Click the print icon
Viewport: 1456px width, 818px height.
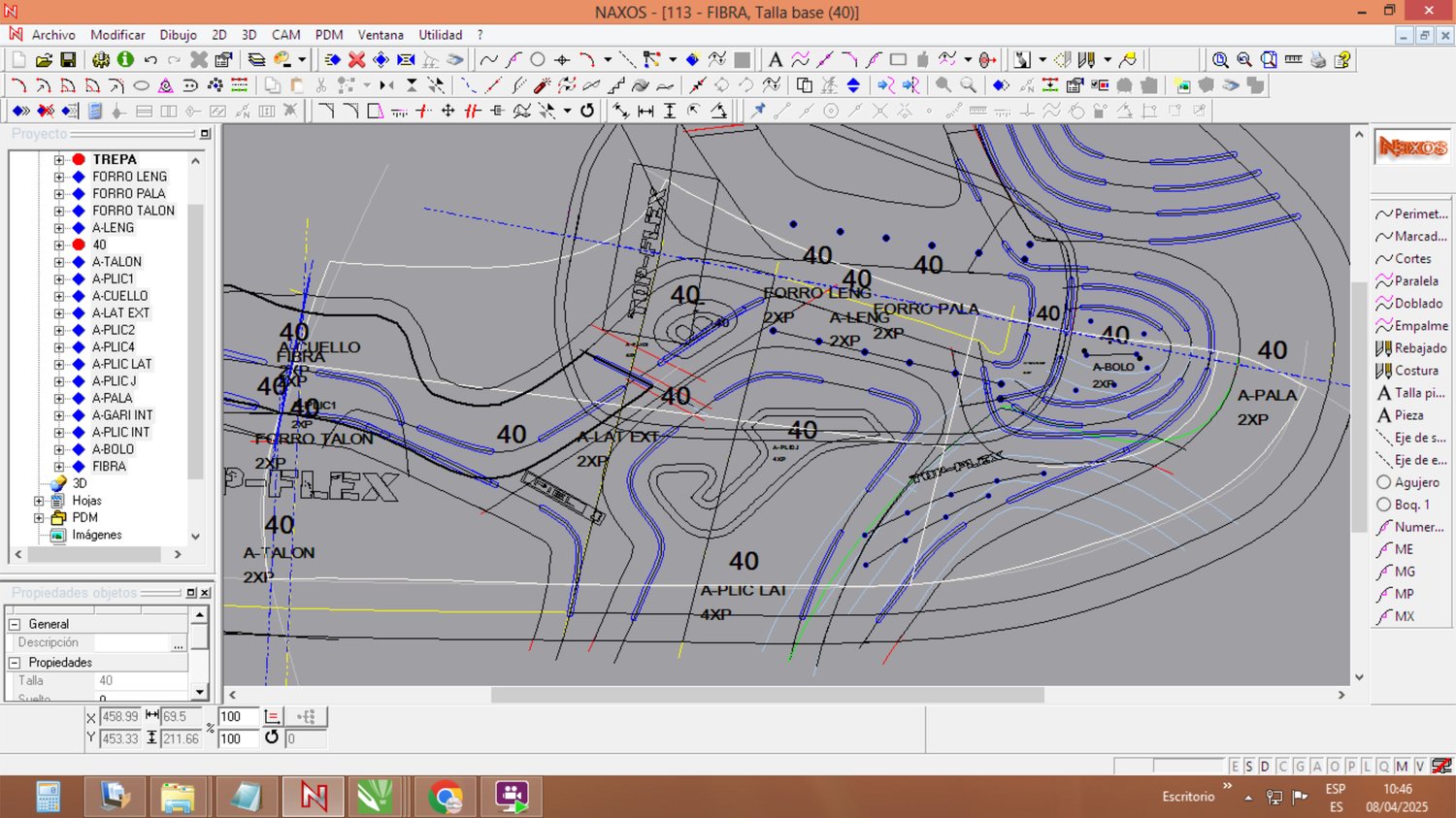(x=1318, y=60)
